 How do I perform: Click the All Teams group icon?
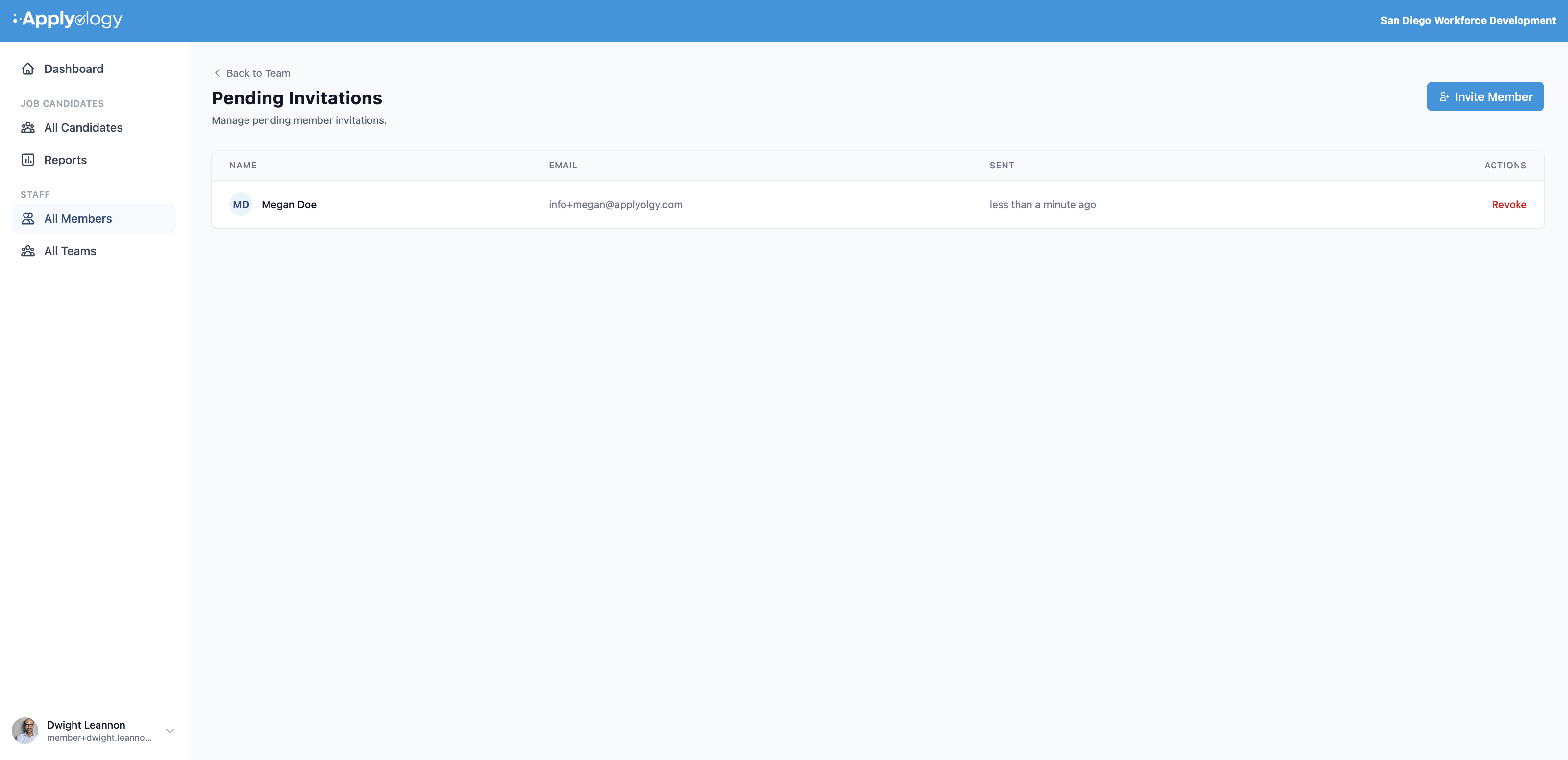[28, 251]
